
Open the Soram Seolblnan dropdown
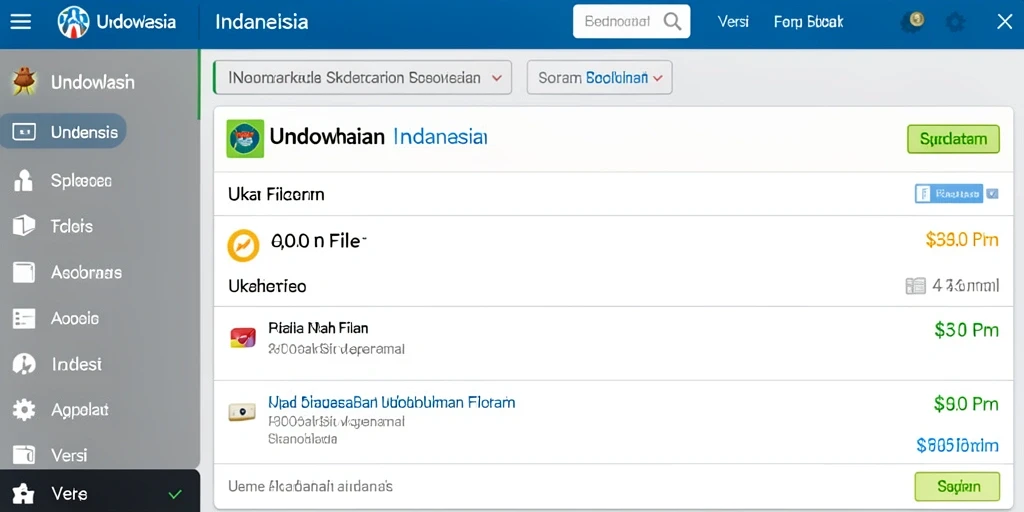point(600,78)
